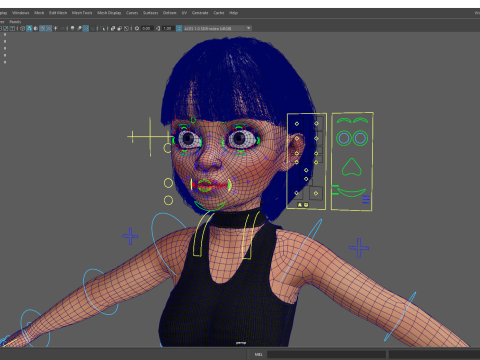480x360 pixels.
Task: Toggle the View Transform icon
Action: coord(179,28)
